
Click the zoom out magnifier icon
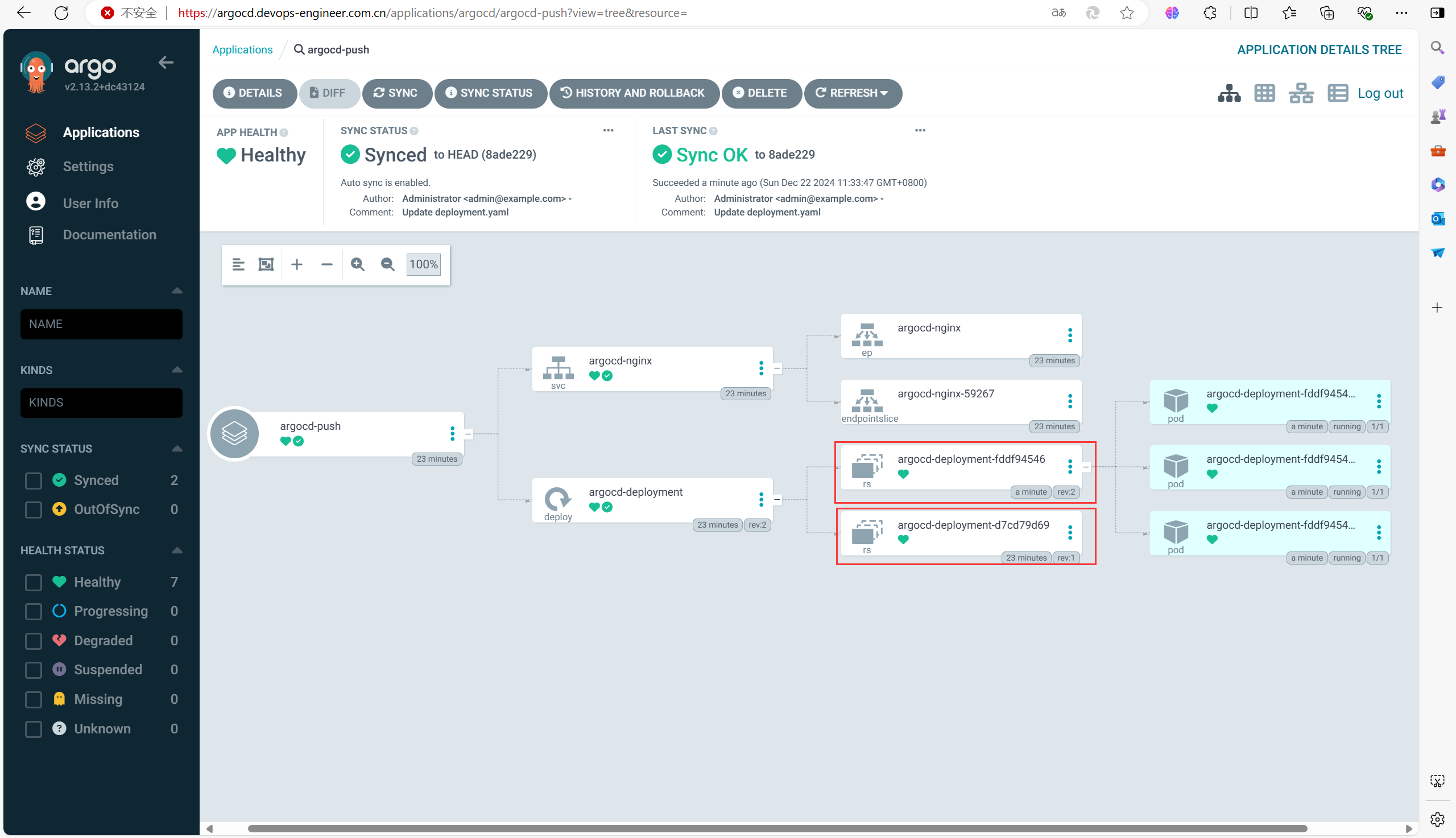(x=387, y=265)
